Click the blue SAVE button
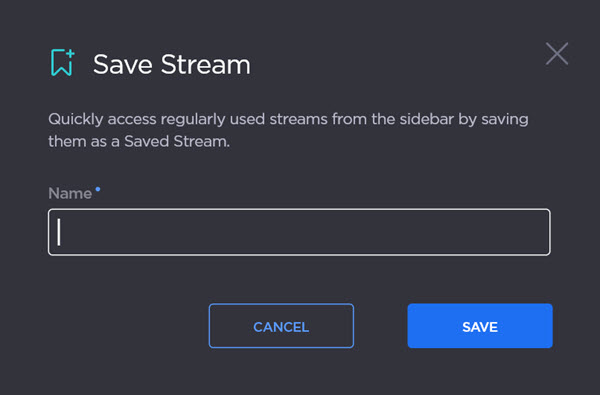The width and height of the screenshot is (600, 395). [480, 326]
